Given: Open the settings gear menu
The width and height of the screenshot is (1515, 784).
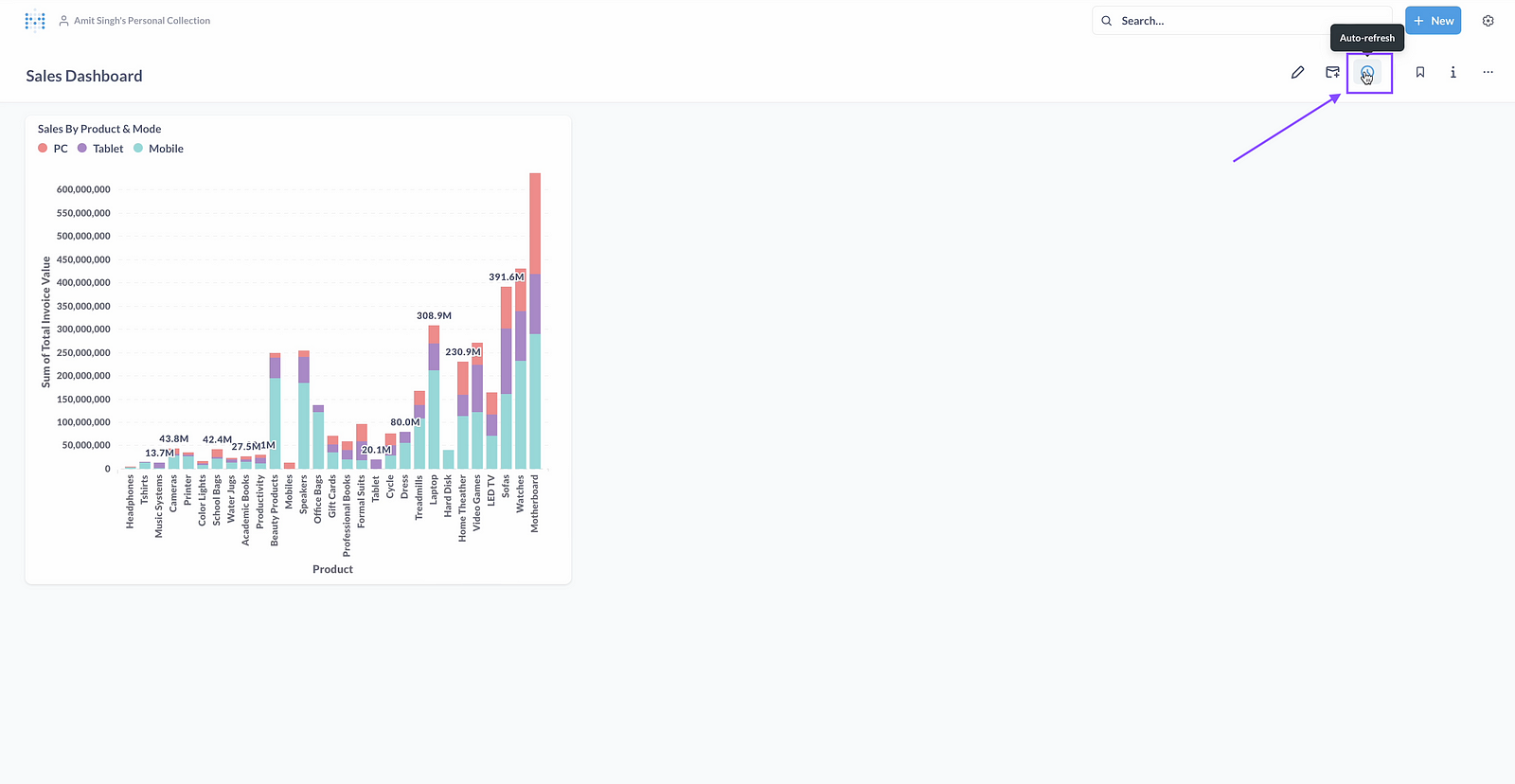Looking at the screenshot, I should [x=1488, y=21].
